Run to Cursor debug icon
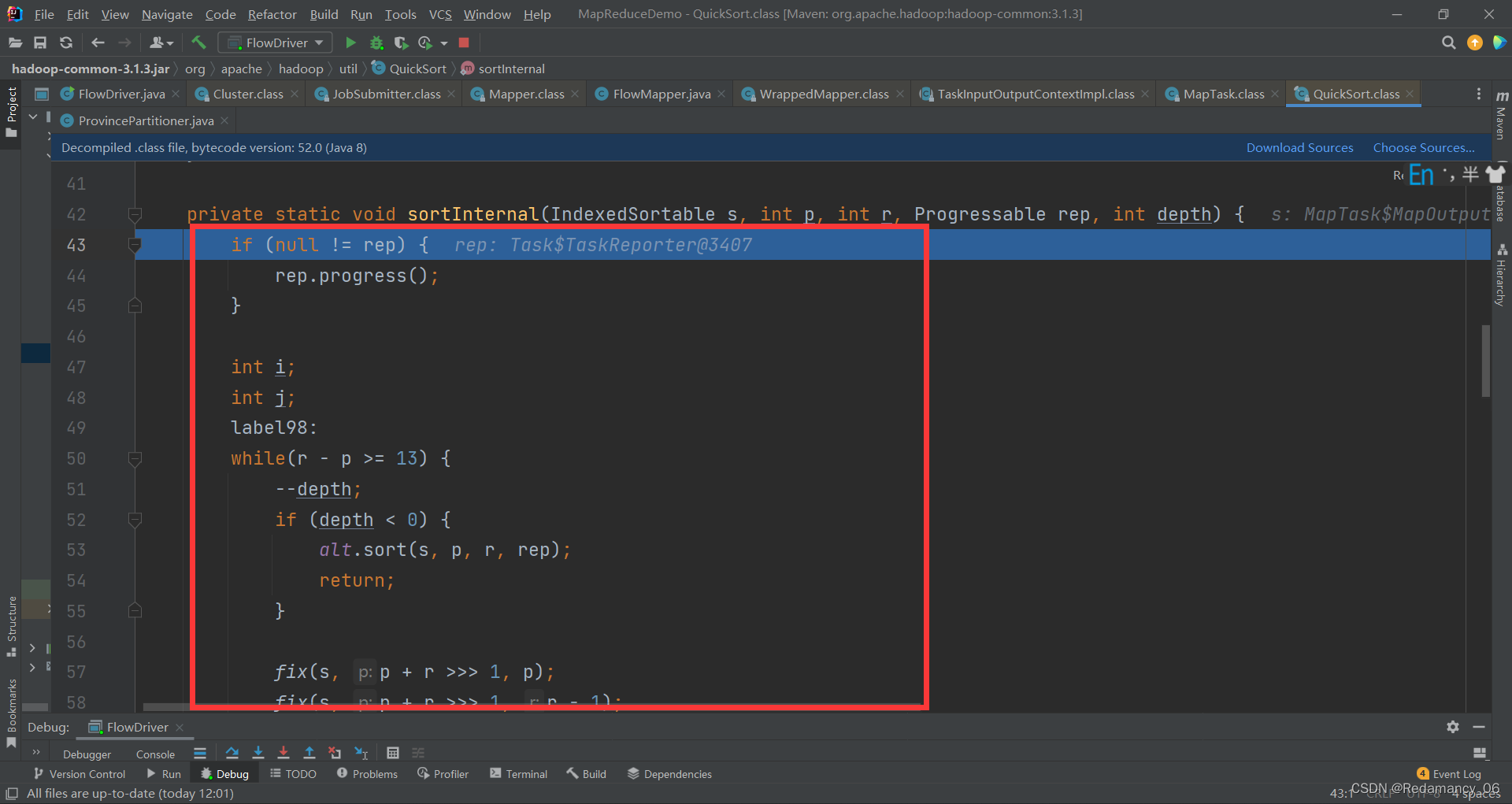This screenshot has height=804, width=1512. [x=361, y=753]
